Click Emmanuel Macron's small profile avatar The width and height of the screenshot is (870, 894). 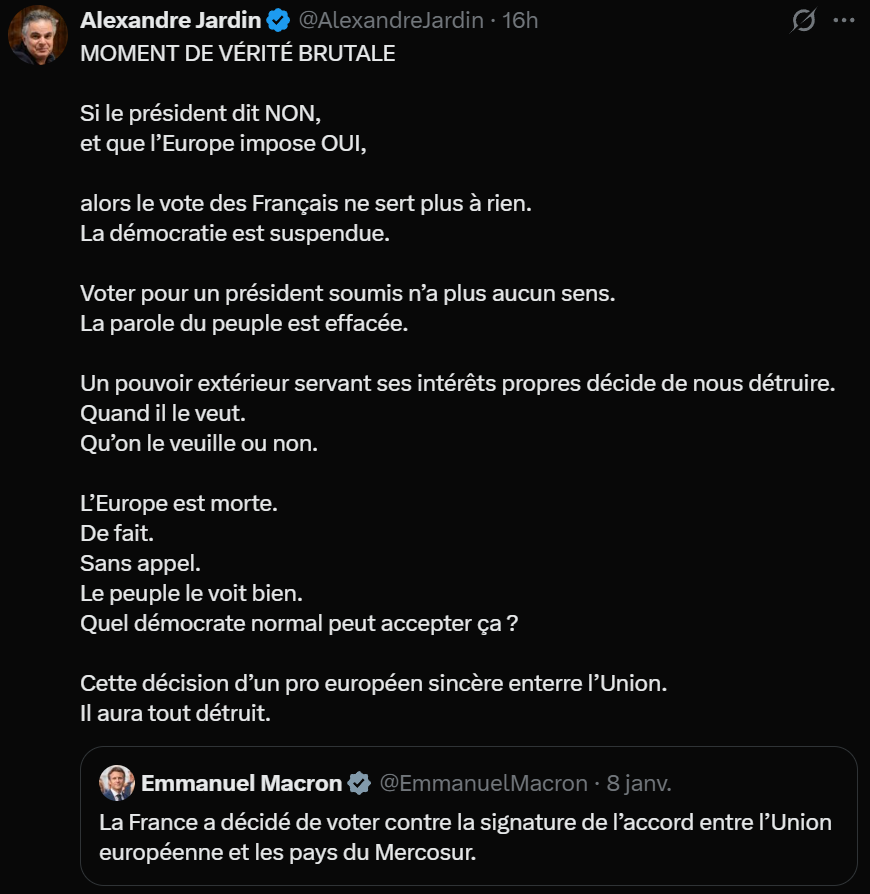coord(117,783)
